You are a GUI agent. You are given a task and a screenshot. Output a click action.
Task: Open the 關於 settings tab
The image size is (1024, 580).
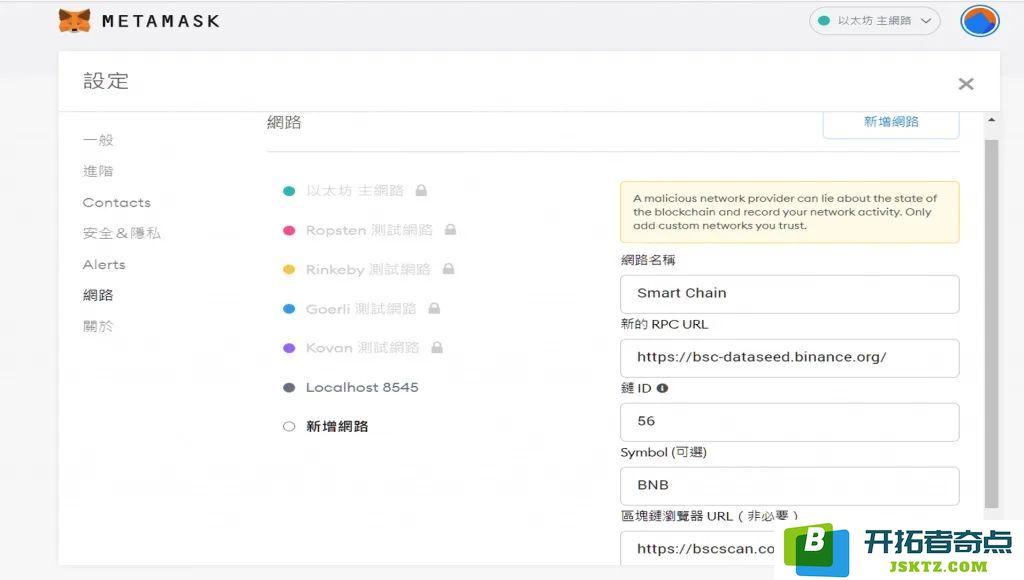pyautogui.click(x=98, y=326)
